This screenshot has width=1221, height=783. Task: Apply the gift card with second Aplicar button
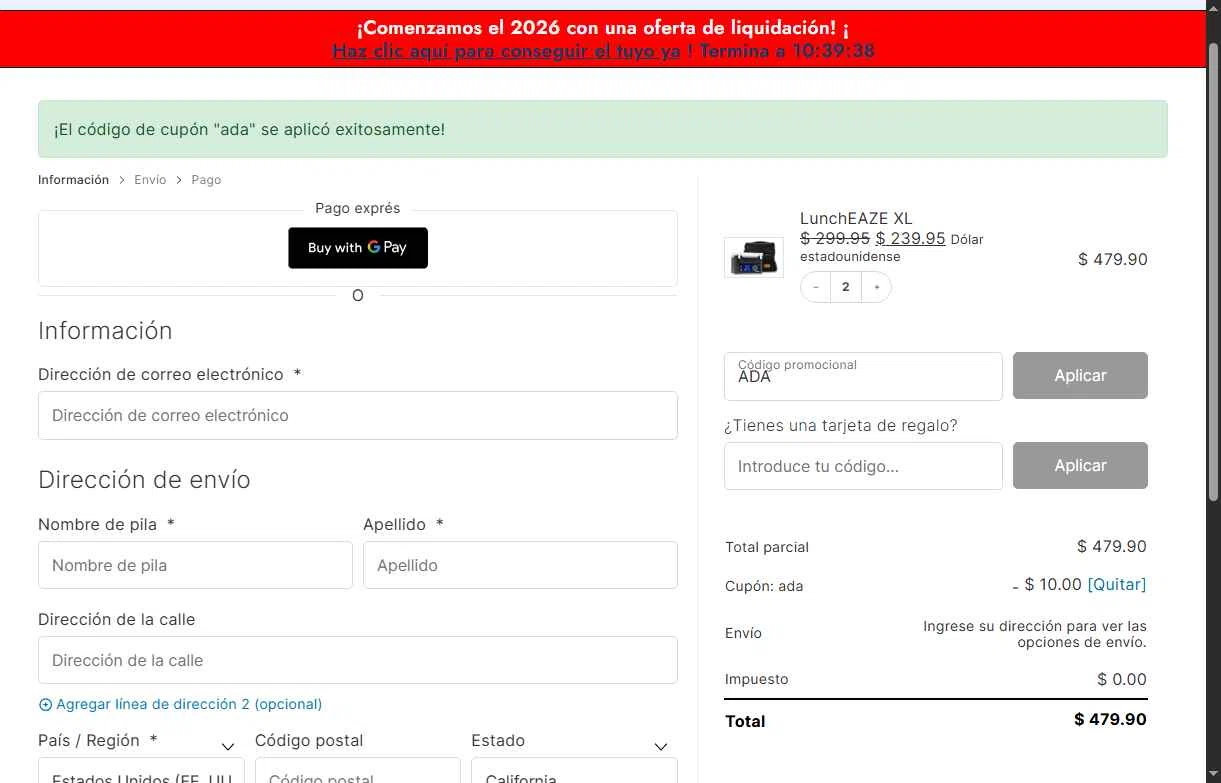pos(1080,466)
